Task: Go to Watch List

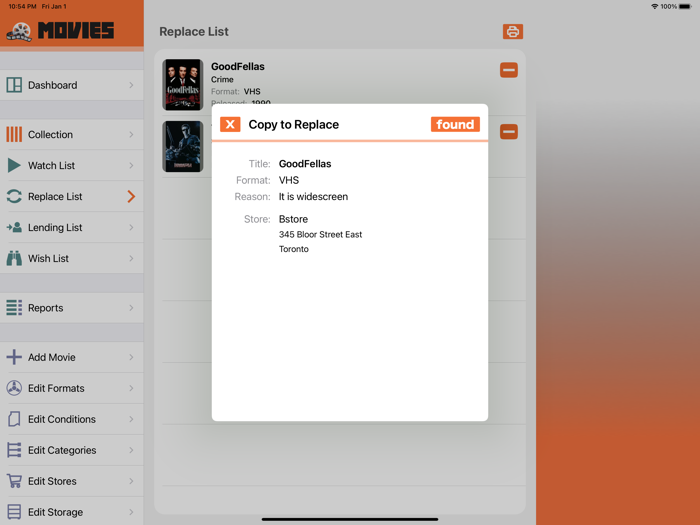Action: (x=71, y=165)
